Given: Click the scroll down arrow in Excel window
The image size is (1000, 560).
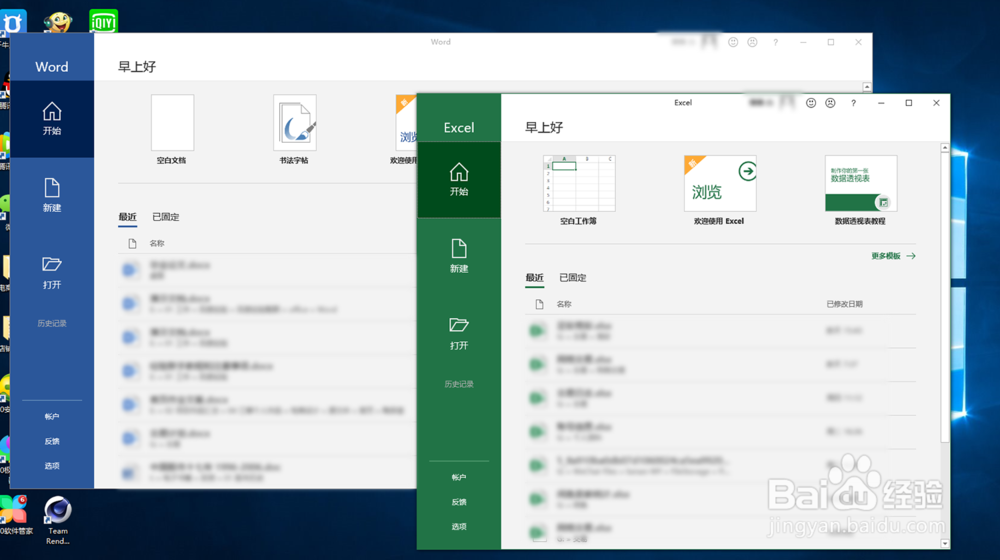Looking at the screenshot, I should 945,544.
